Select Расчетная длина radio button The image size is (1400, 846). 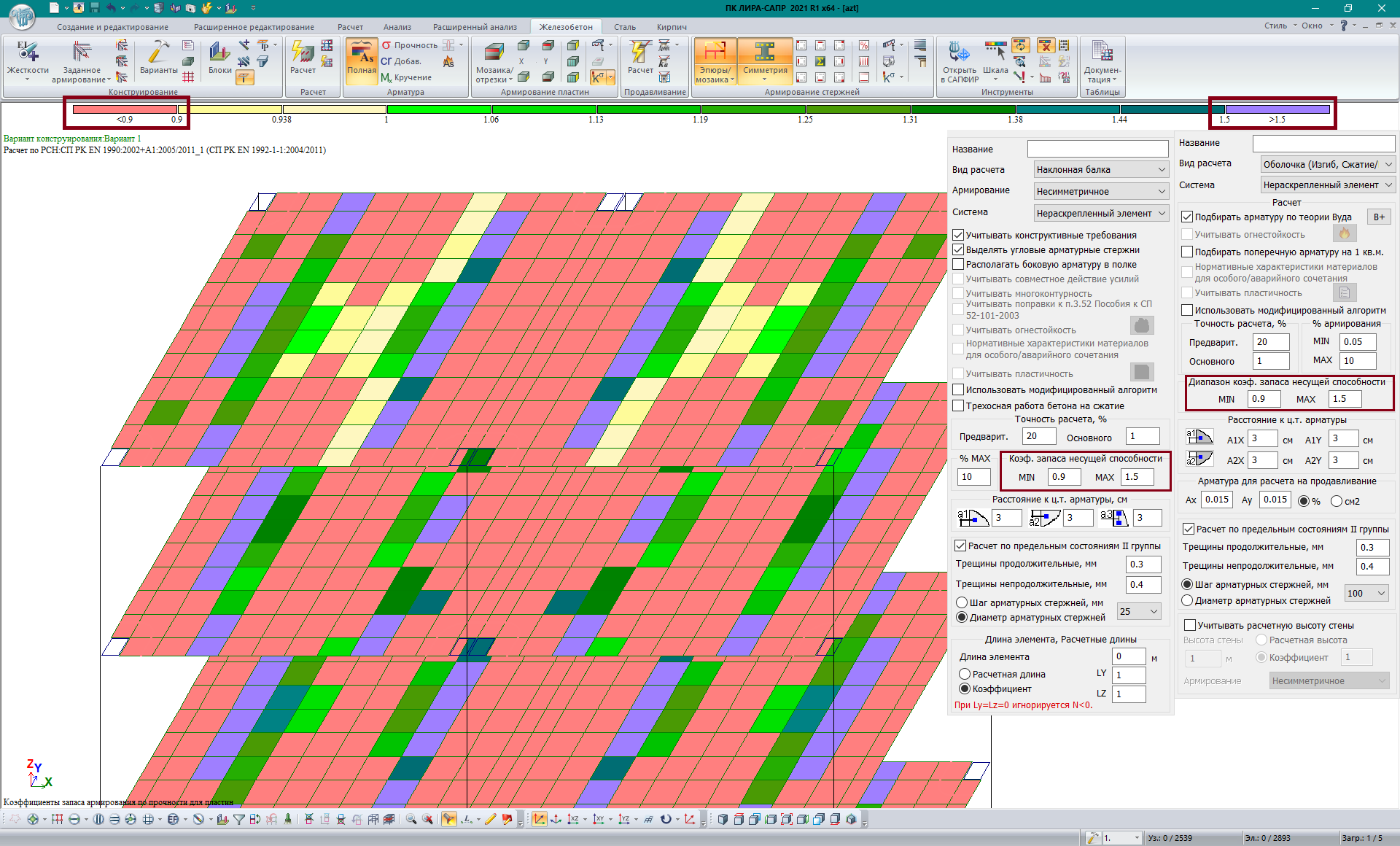pyautogui.click(x=965, y=675)
